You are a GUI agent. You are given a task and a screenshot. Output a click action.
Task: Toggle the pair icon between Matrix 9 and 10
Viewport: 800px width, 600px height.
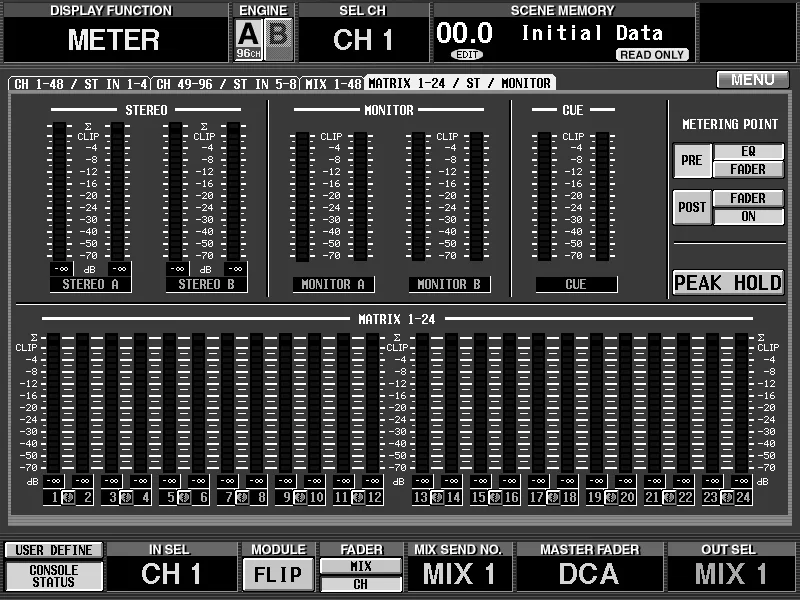301,497
